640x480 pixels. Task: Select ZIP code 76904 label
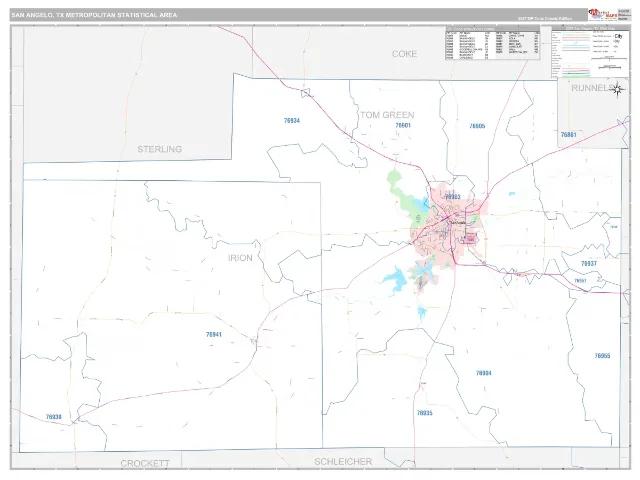click(484, 373)
